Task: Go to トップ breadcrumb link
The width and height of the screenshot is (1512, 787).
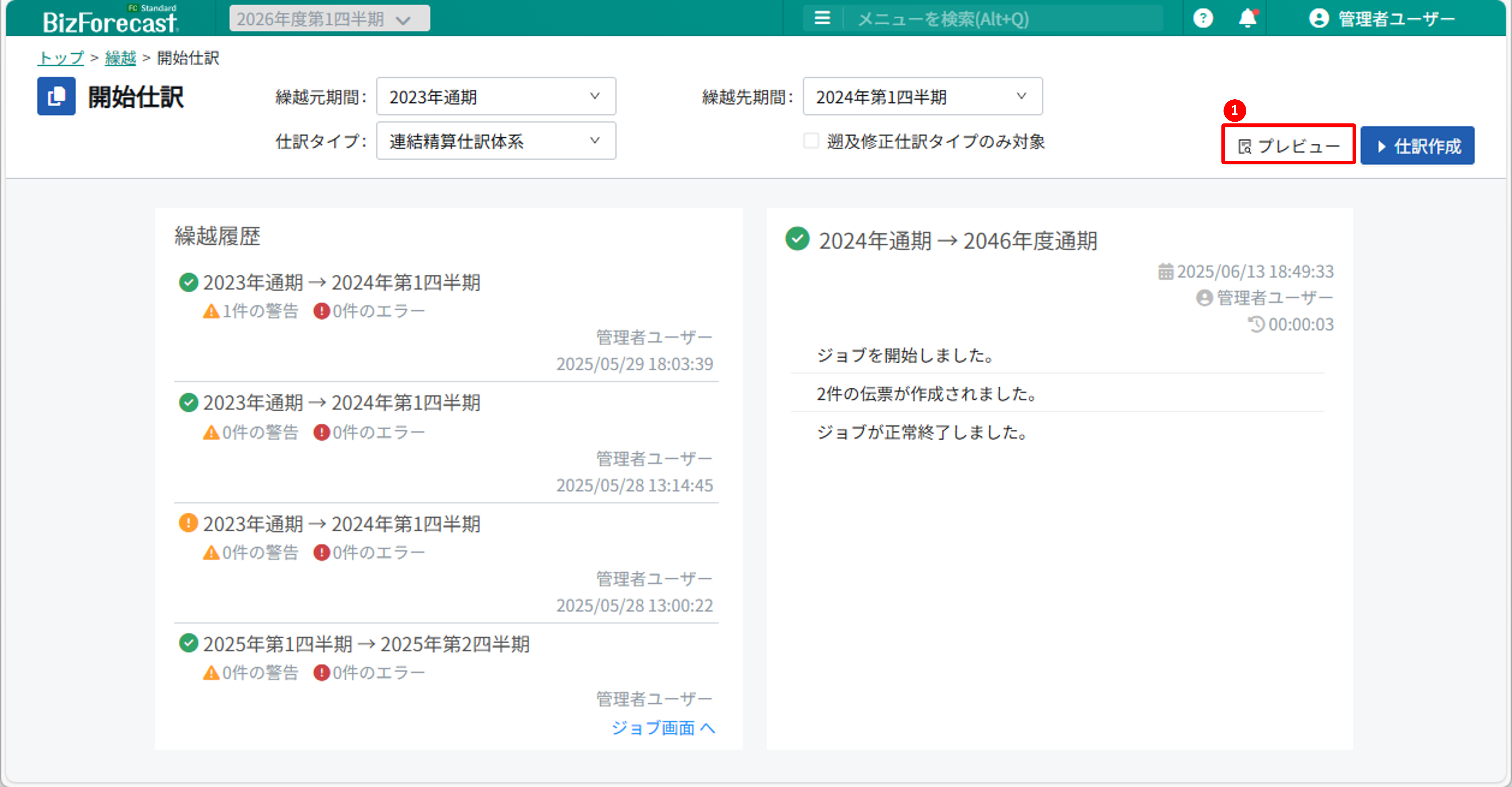Action: click(x=60, y=58)
